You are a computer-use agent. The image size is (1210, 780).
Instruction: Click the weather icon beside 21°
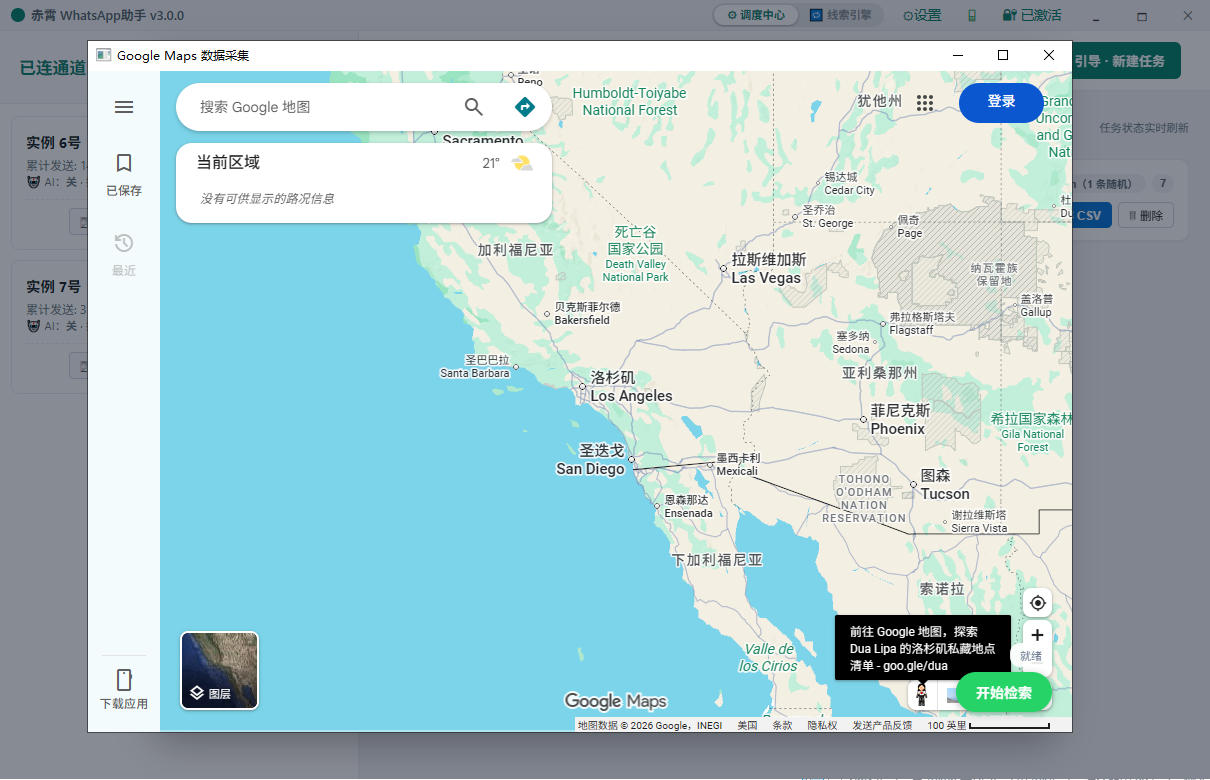click(x=522, y=163)
